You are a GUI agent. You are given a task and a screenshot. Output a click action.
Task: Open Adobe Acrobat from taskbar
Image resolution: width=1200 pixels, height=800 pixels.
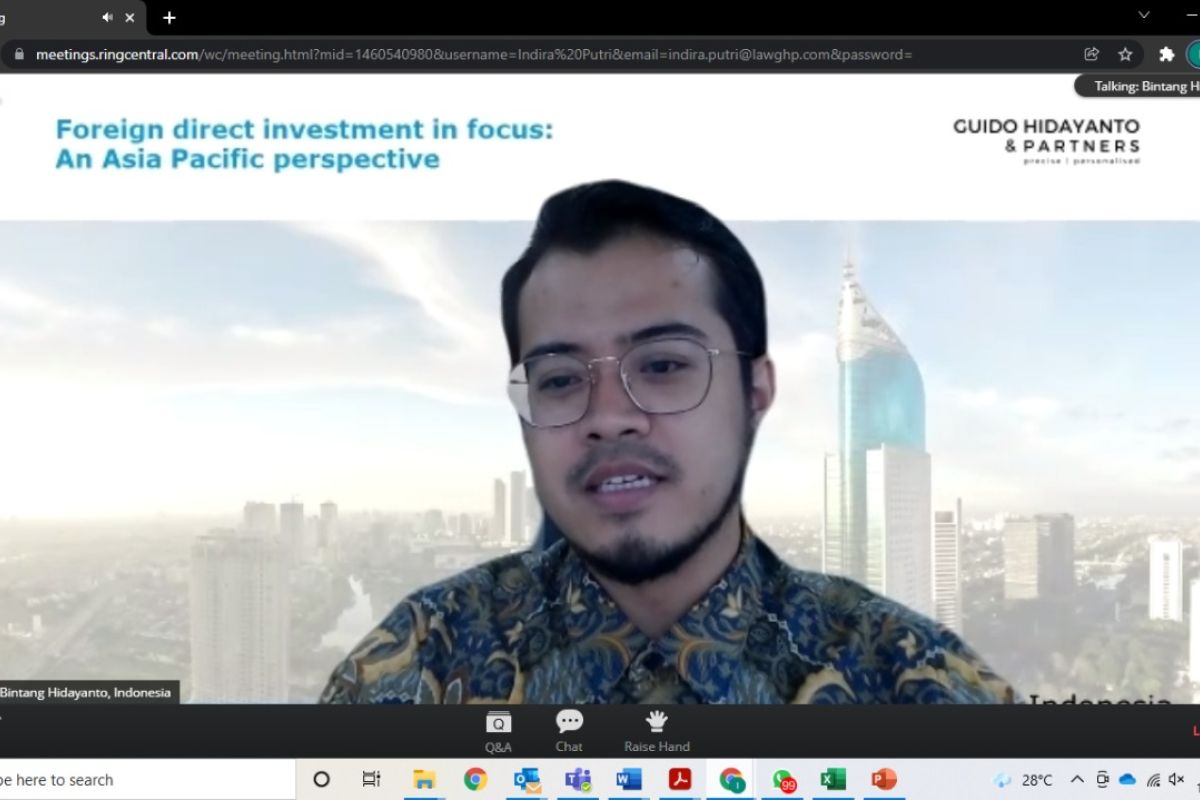point(680,779)
